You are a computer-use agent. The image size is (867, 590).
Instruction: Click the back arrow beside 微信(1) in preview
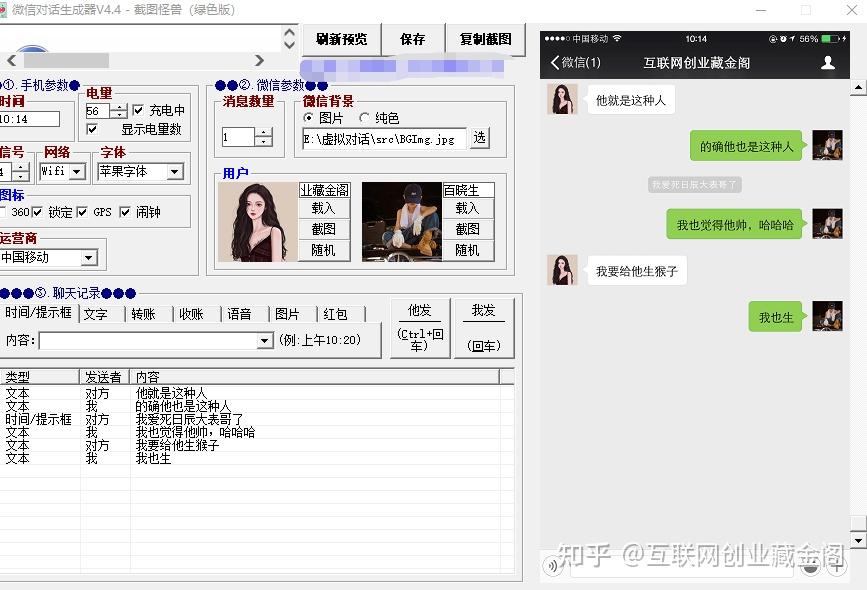[554, 61]
